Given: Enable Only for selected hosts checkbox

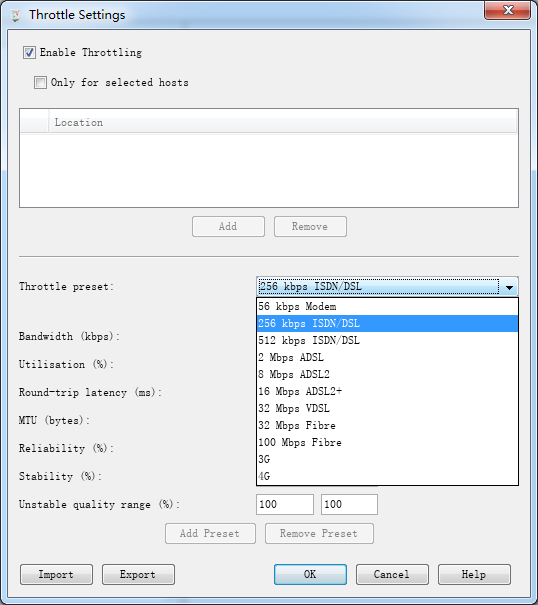Looking at the screenshot, I should (x=40, y=82).
